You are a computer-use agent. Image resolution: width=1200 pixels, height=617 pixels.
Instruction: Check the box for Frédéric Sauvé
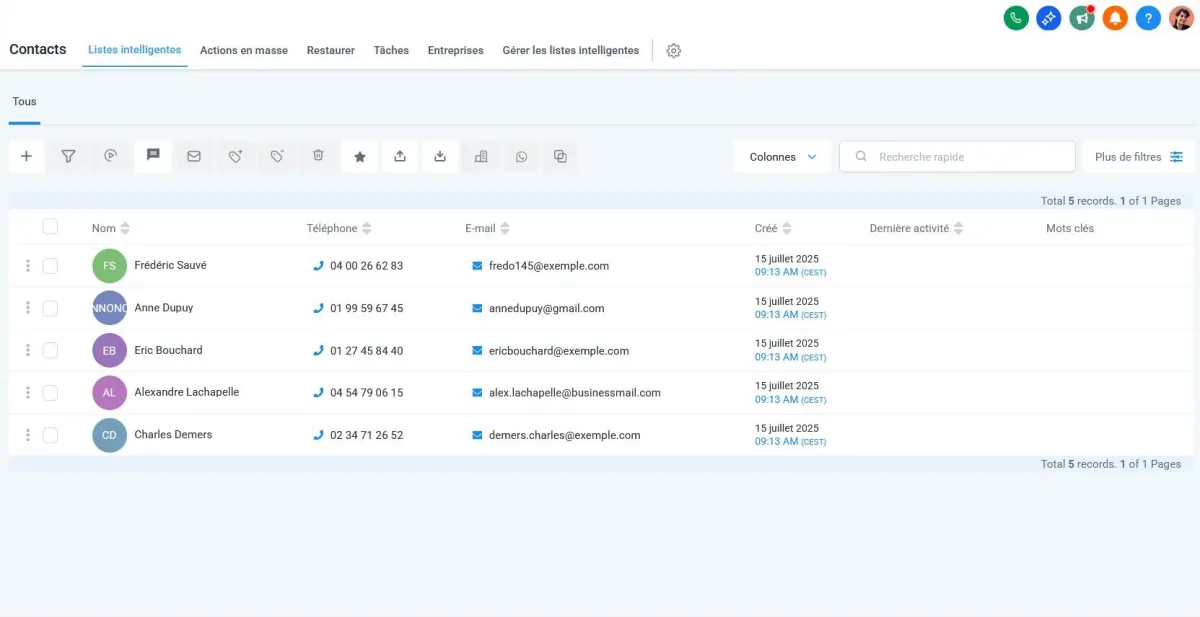50,266
